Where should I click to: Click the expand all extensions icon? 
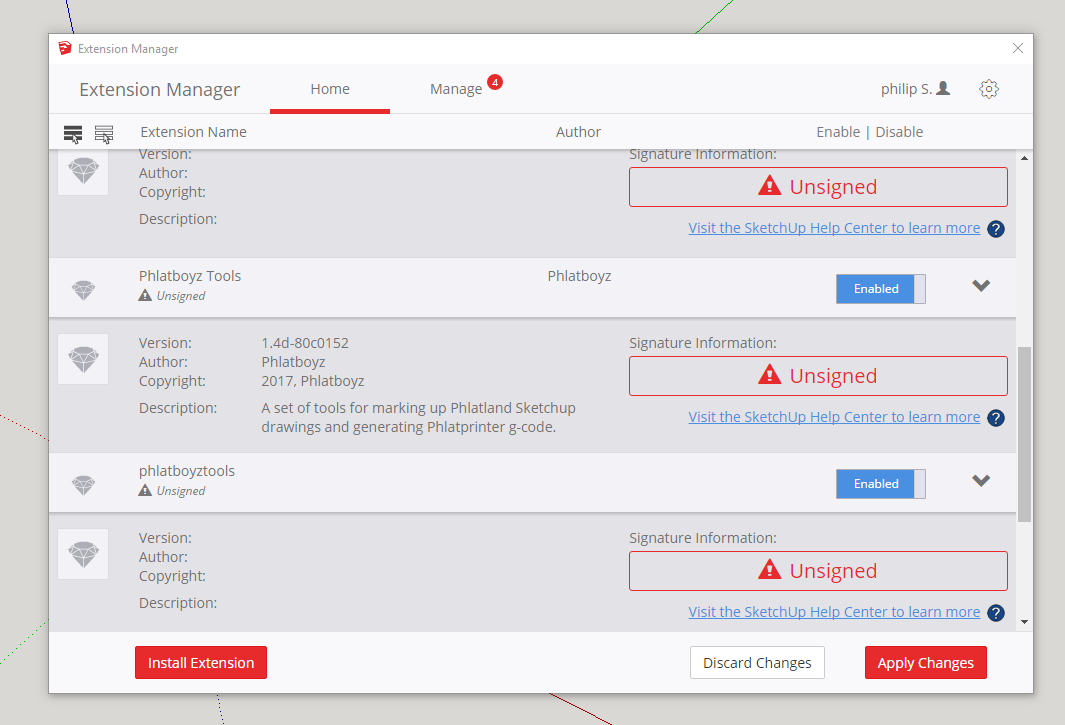click(x=73, y=133)
